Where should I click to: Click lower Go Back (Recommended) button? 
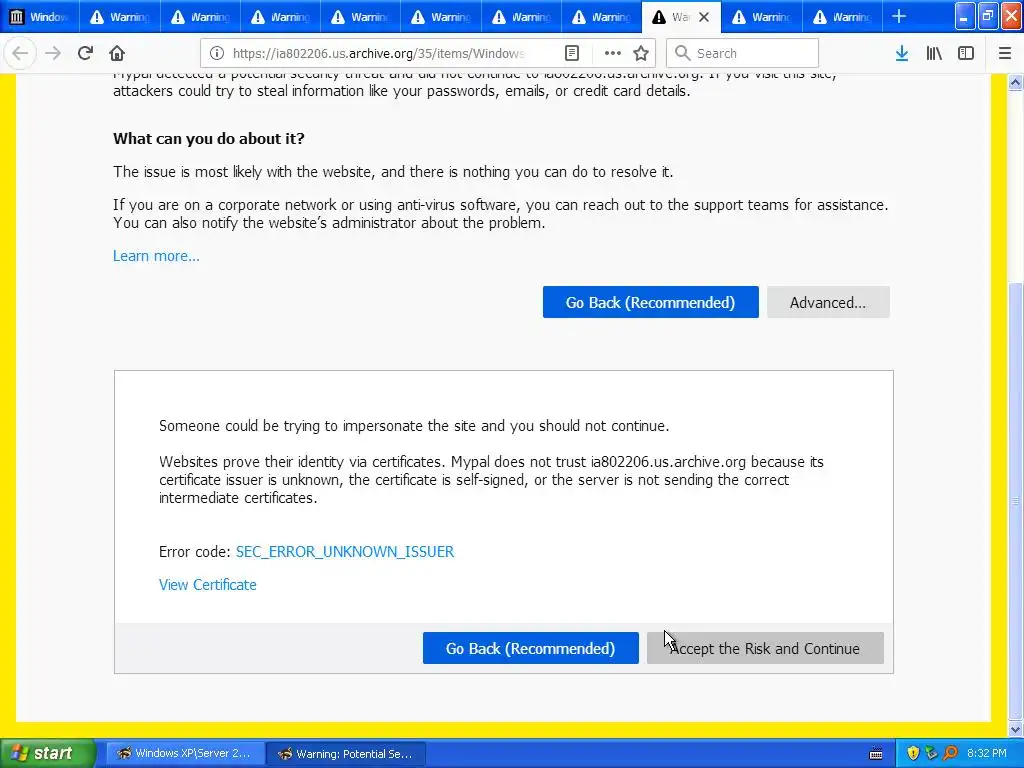coord(530,648)
